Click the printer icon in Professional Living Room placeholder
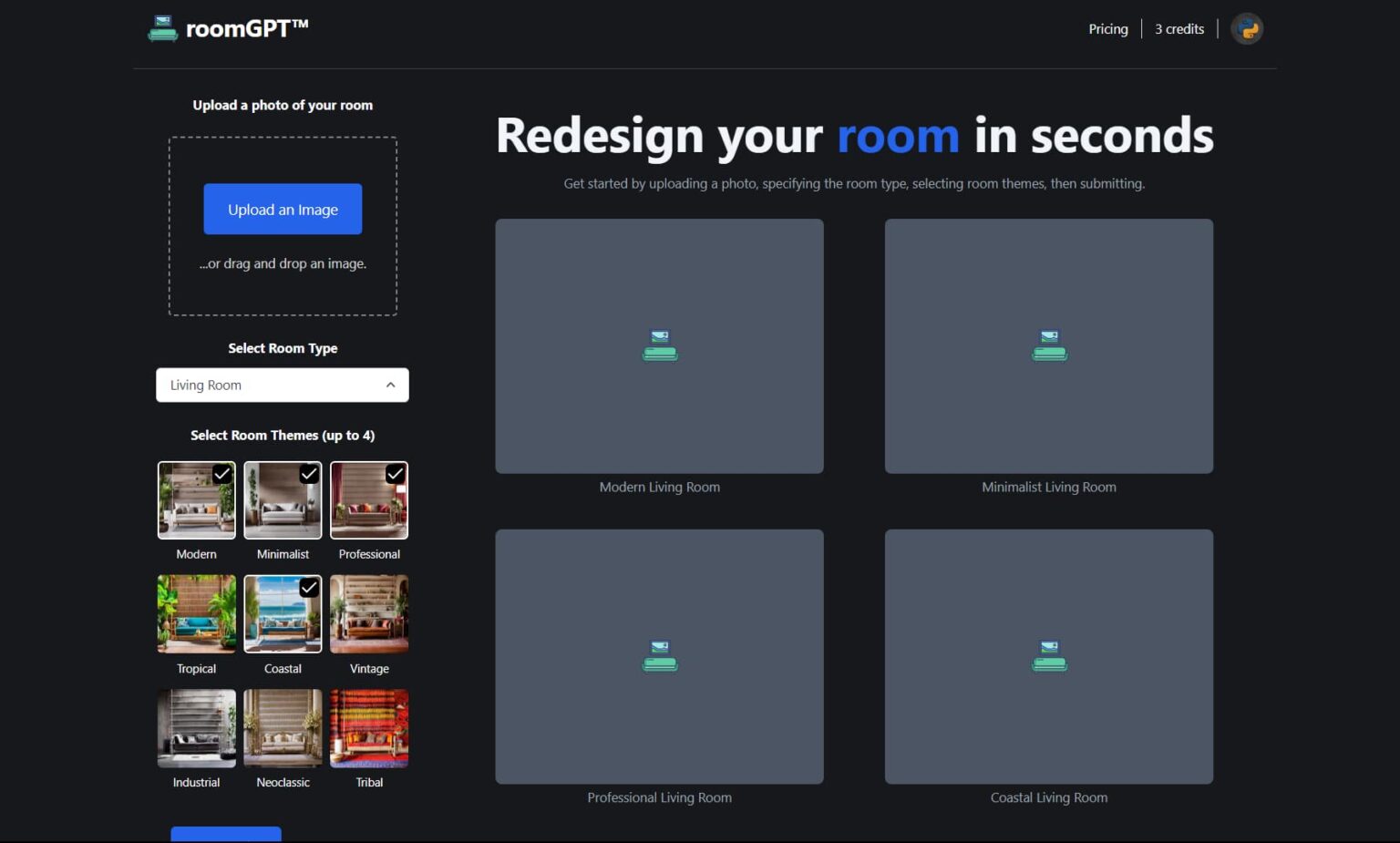Viewport: 1400px width, 843px height. pyautogui.click(x=659, y=656)
